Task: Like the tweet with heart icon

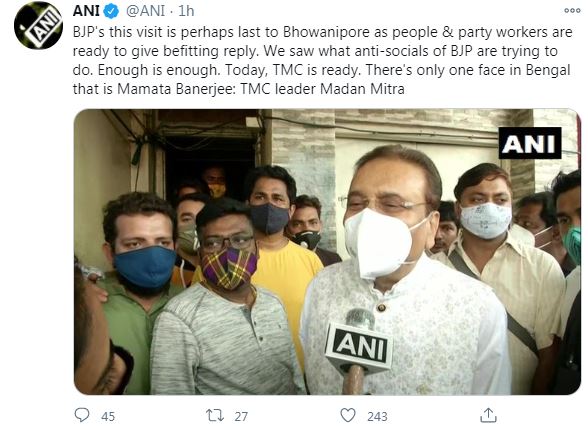Action: 348,415
